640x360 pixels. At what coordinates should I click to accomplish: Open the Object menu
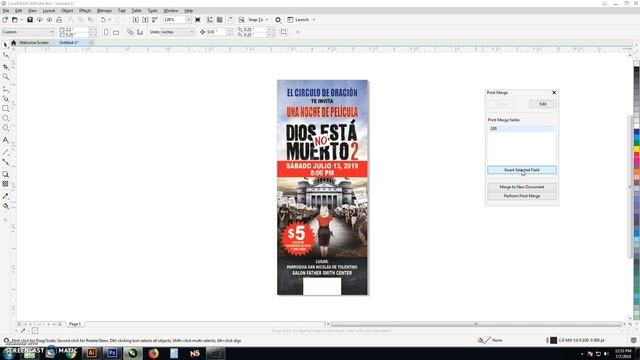[x=67, y=11]
